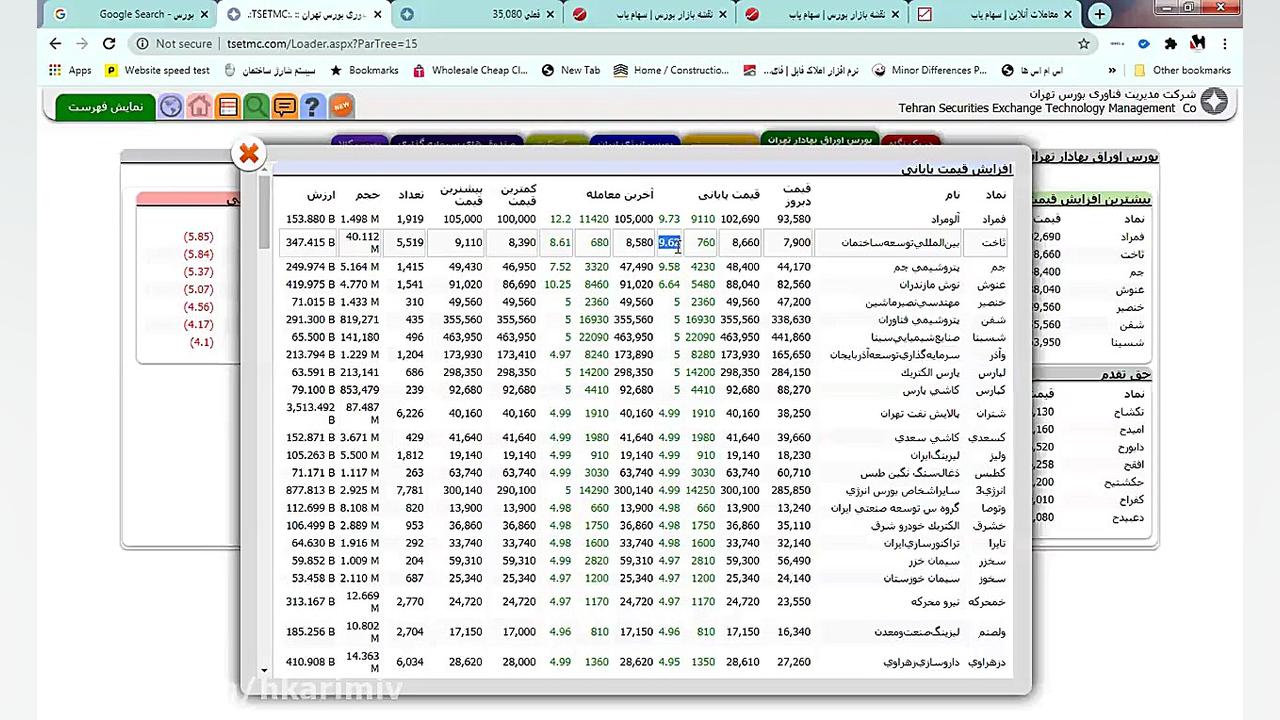Screen dimensions: 1280x720
Task: Click the orange index list icon
Action: click(227, 106)
